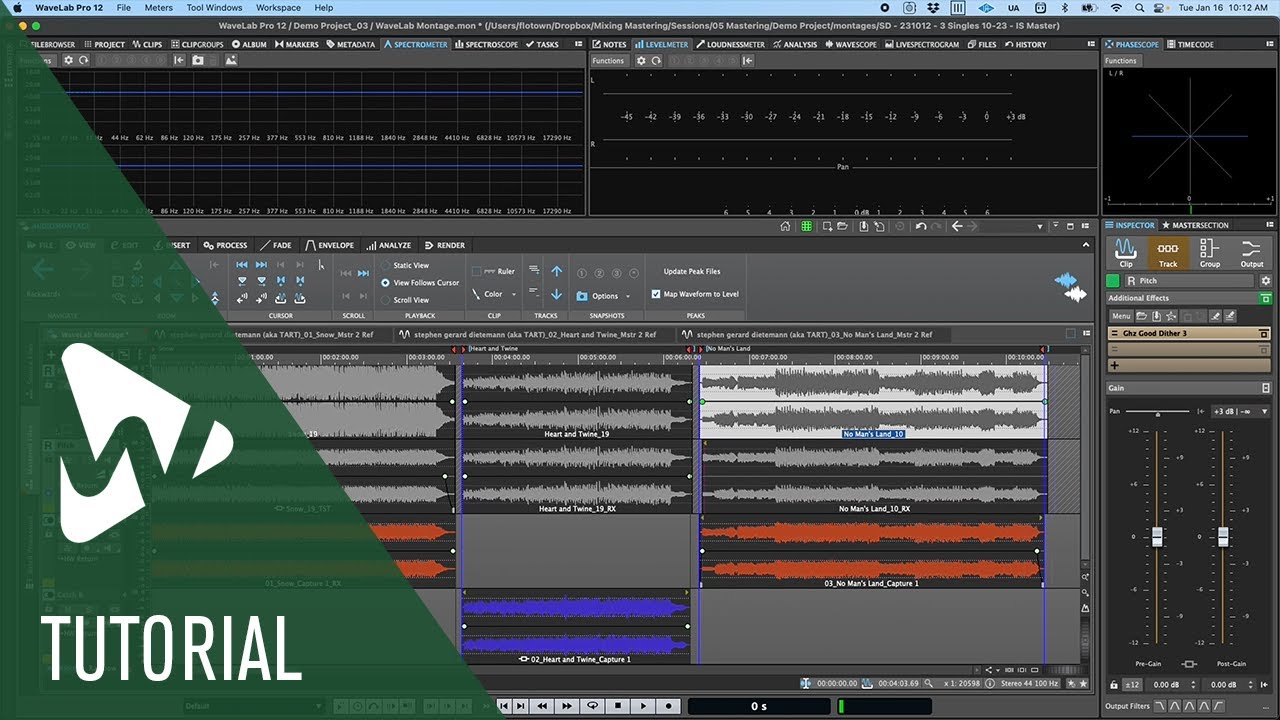Toggle the gain lock icon
Image resolution: width=1280 pixels, height=720 pixels.
(x=1114, y=685)
